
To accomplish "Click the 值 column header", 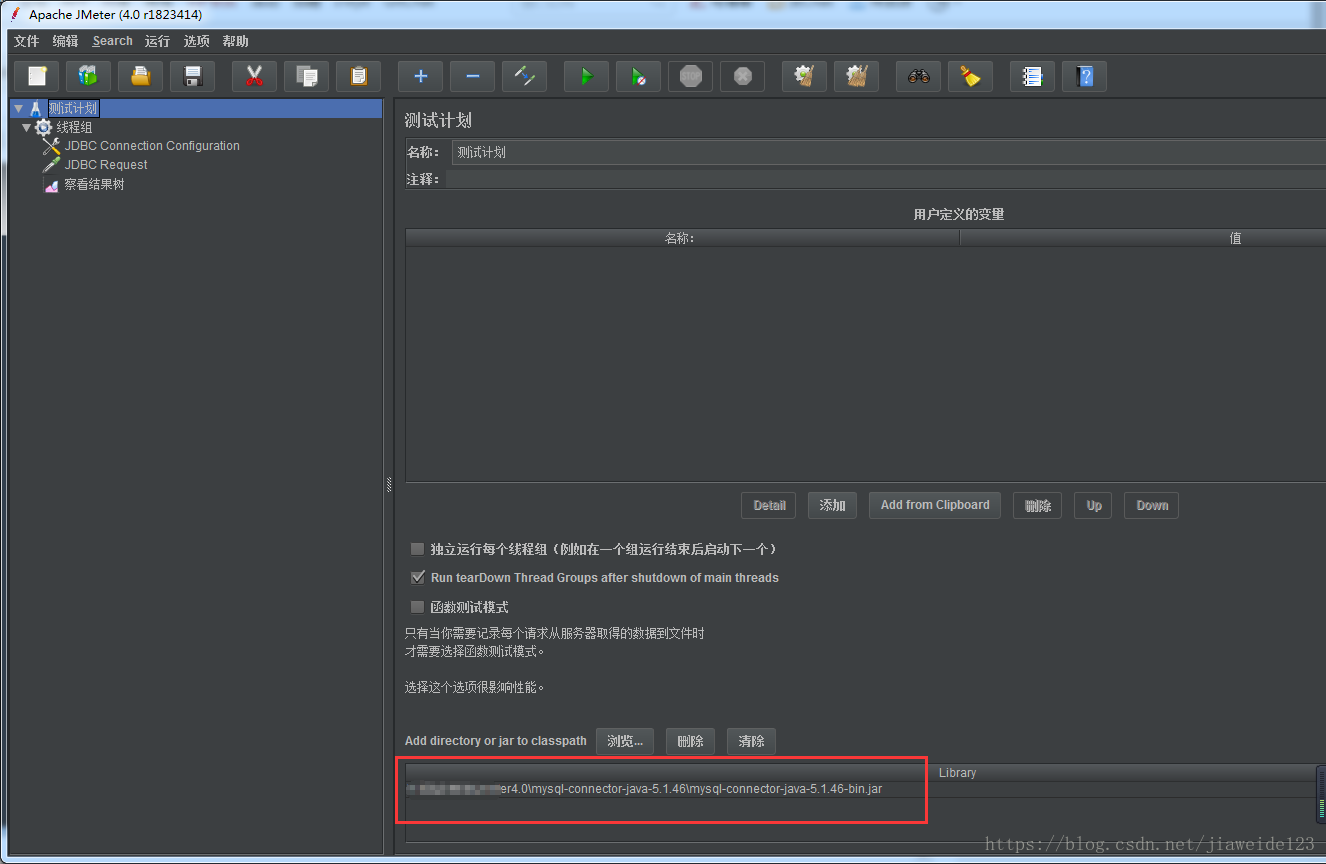I will [1143, 238].
